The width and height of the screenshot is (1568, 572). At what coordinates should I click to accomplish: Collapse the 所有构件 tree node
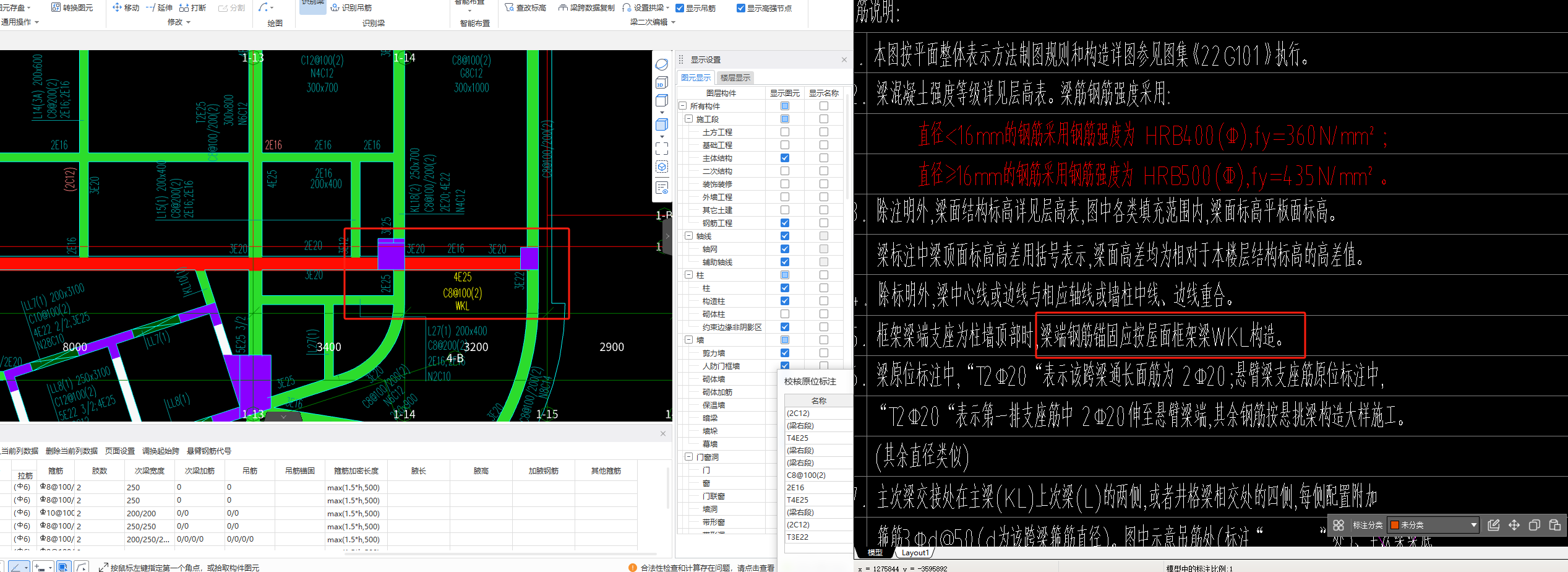tap(683, 106)
